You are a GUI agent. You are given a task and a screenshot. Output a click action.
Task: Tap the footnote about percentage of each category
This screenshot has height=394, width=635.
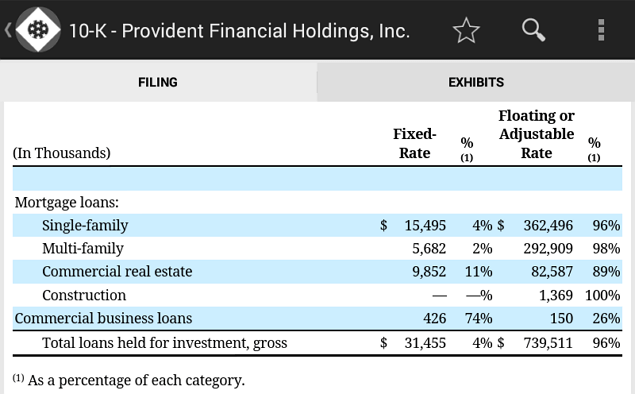click(129, 380)
